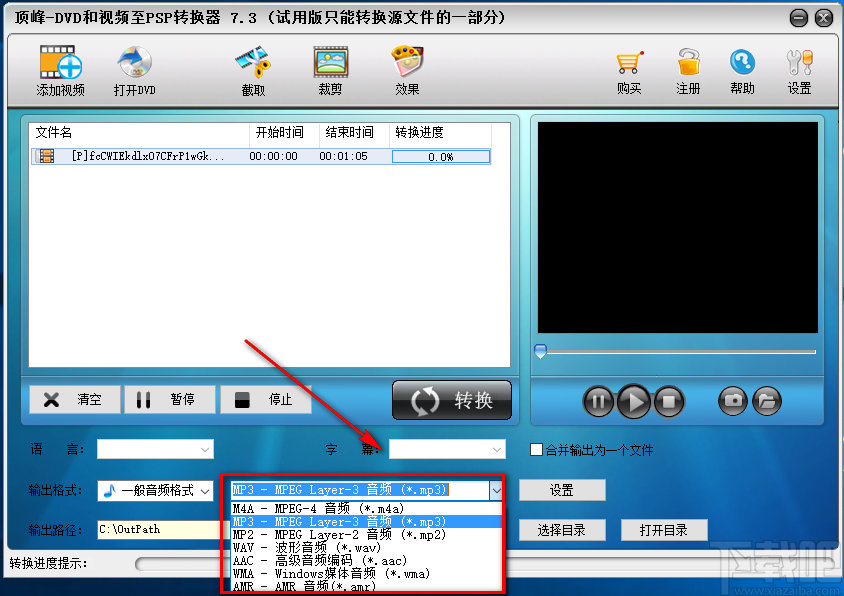Viewport: 844px width, 596px height.
Task: Click 打开目录 open directory button
Action: [664, 530]
